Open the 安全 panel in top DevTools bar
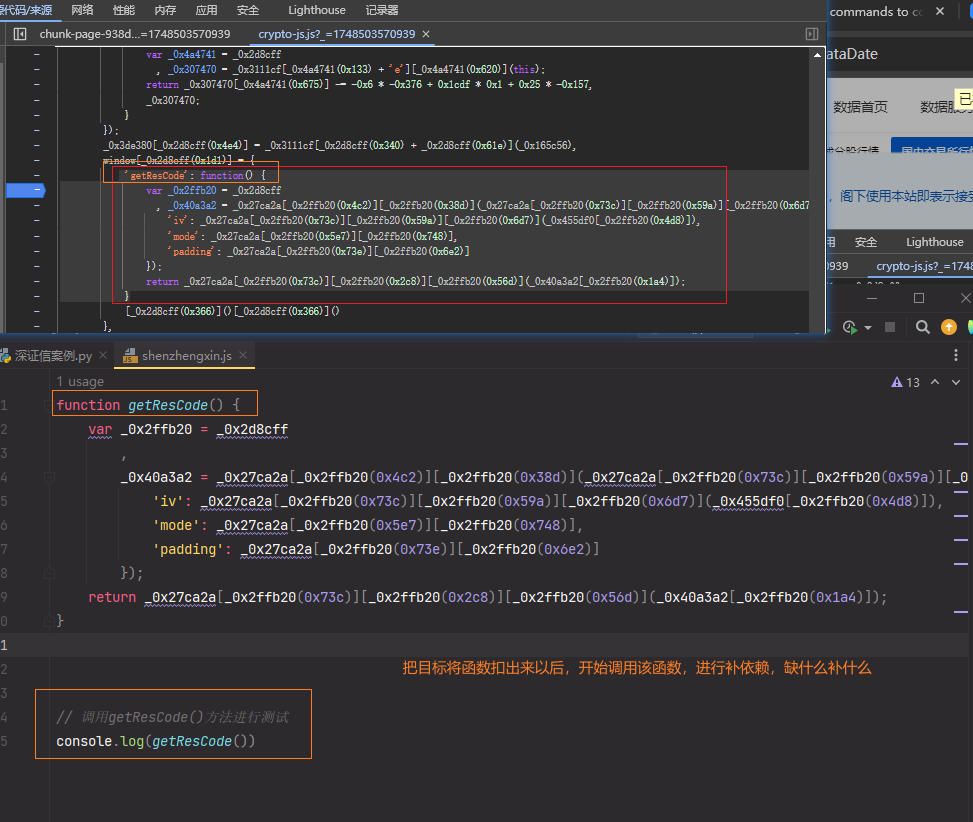The width and height of the screenshot is (973, 822). pyautogui.click(x=248, y=10)
